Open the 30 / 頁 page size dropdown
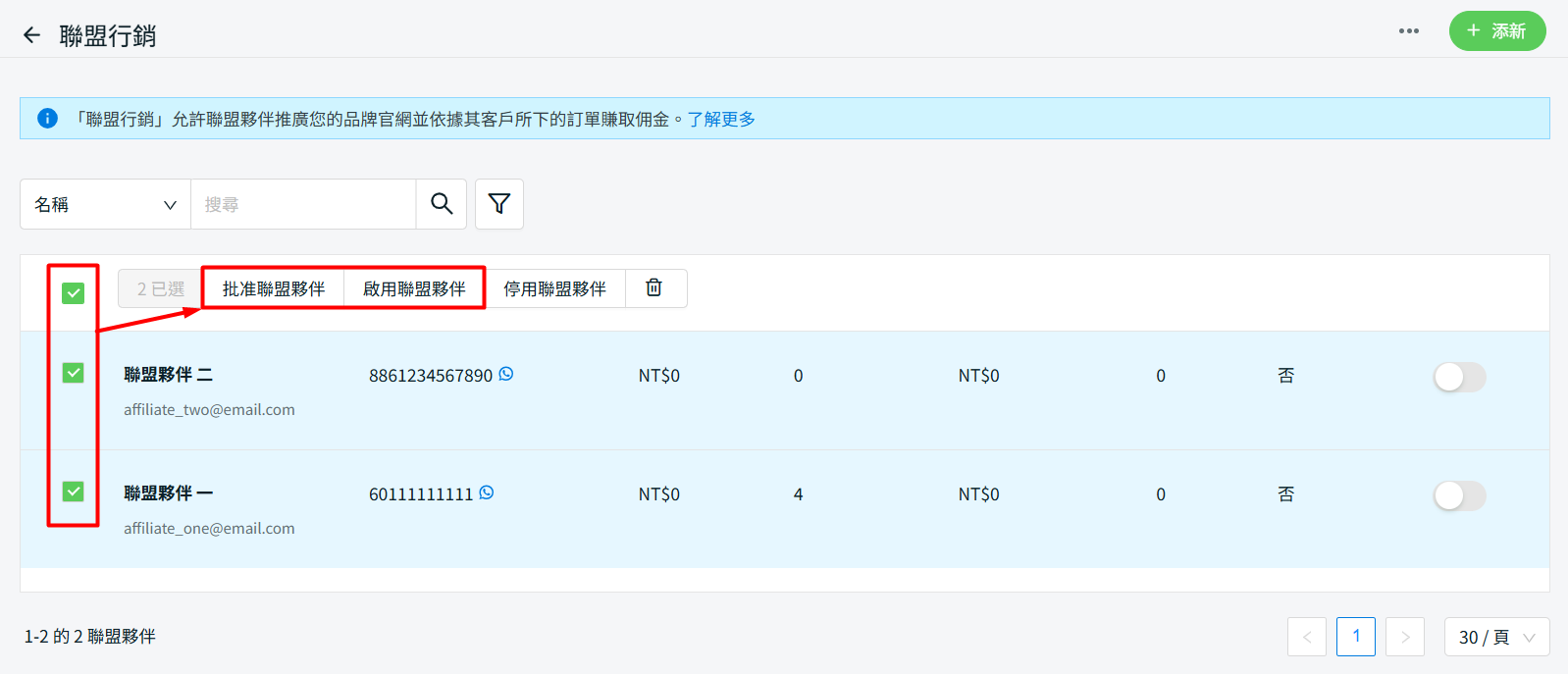 1495,637
